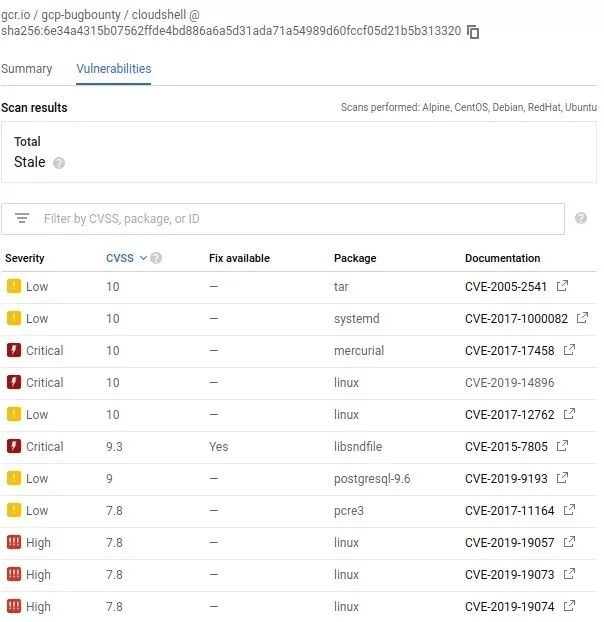Click Critical severity icon for mercurial
Image resolution: width=604 pixels, height=622 pixels.
click(x=14, y=350)
